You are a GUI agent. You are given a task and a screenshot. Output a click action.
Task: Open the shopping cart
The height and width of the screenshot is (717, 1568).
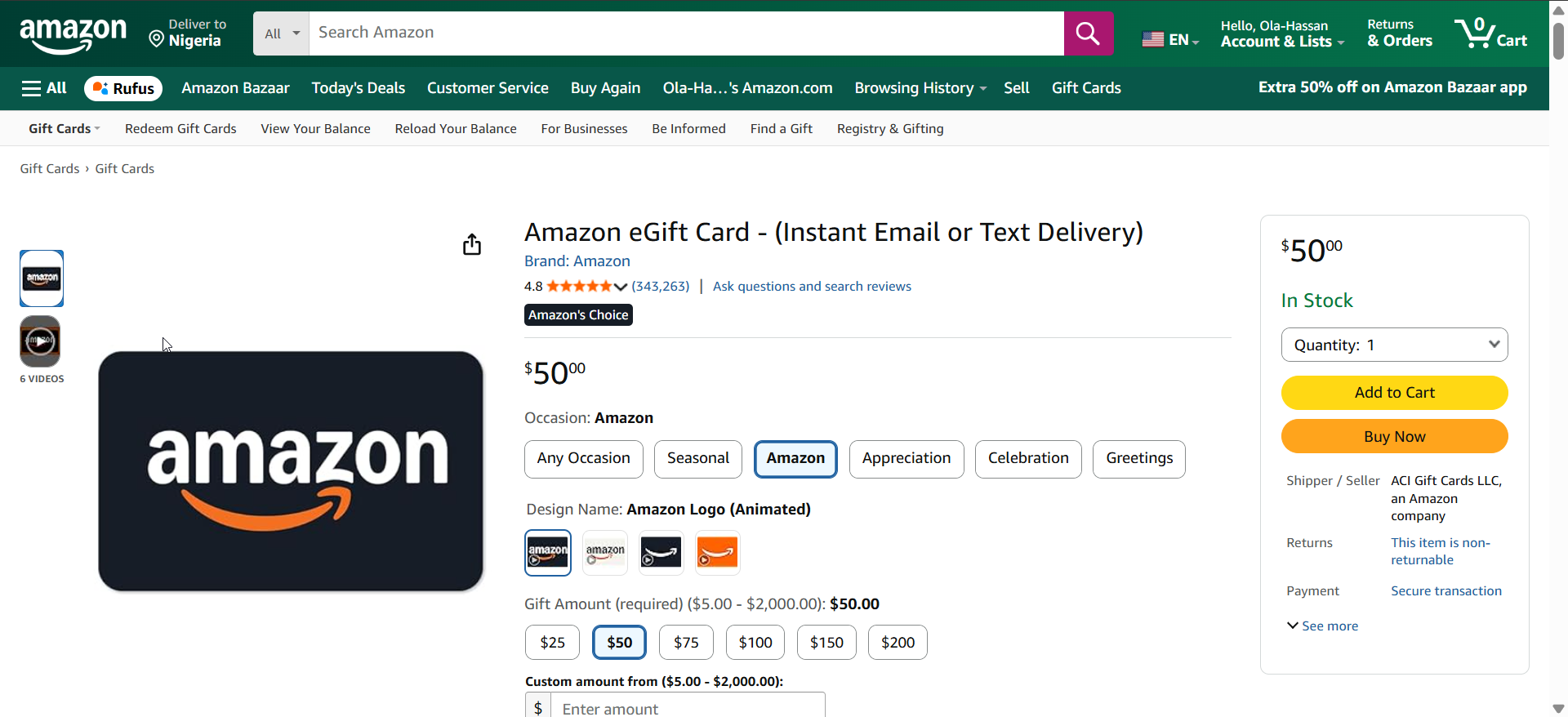pyautogui.click(x=1490, y=33)
